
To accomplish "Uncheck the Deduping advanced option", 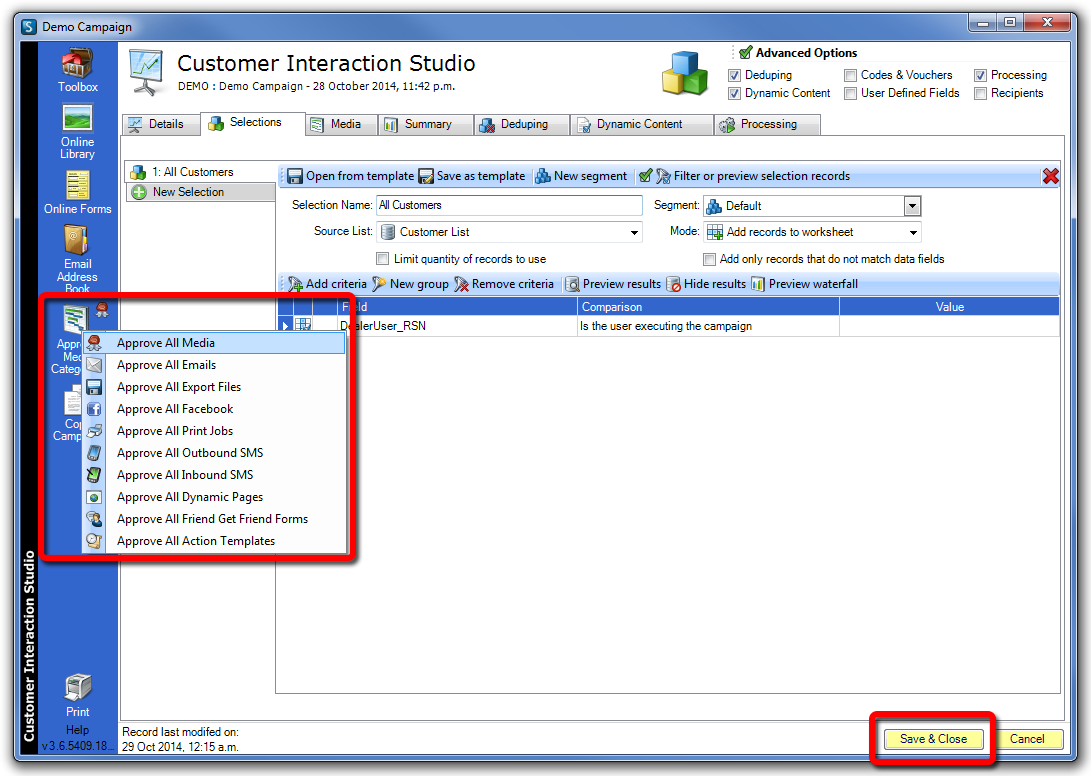I will tap(734, 75).
